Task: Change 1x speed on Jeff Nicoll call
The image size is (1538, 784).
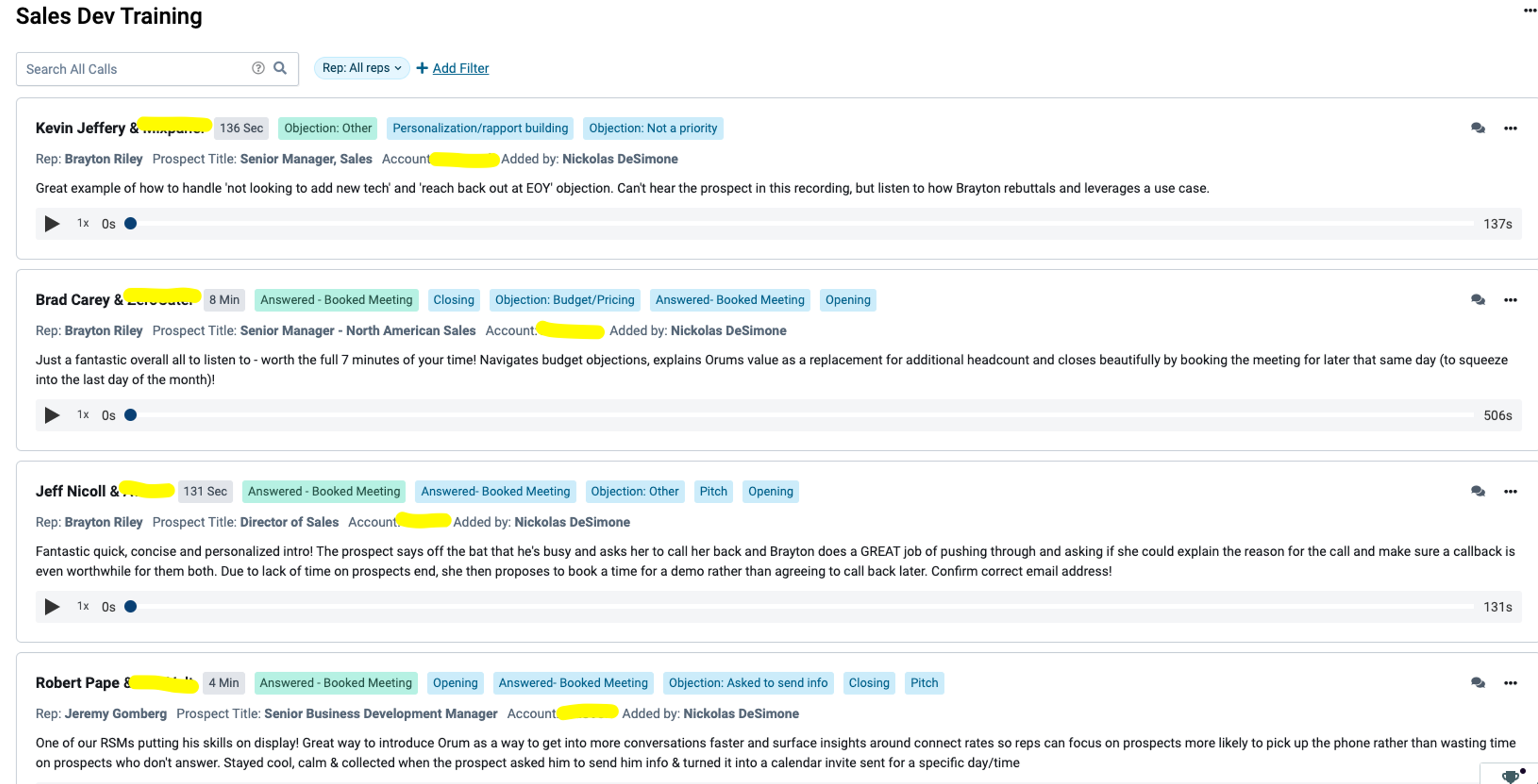Action: coord(83,606)
